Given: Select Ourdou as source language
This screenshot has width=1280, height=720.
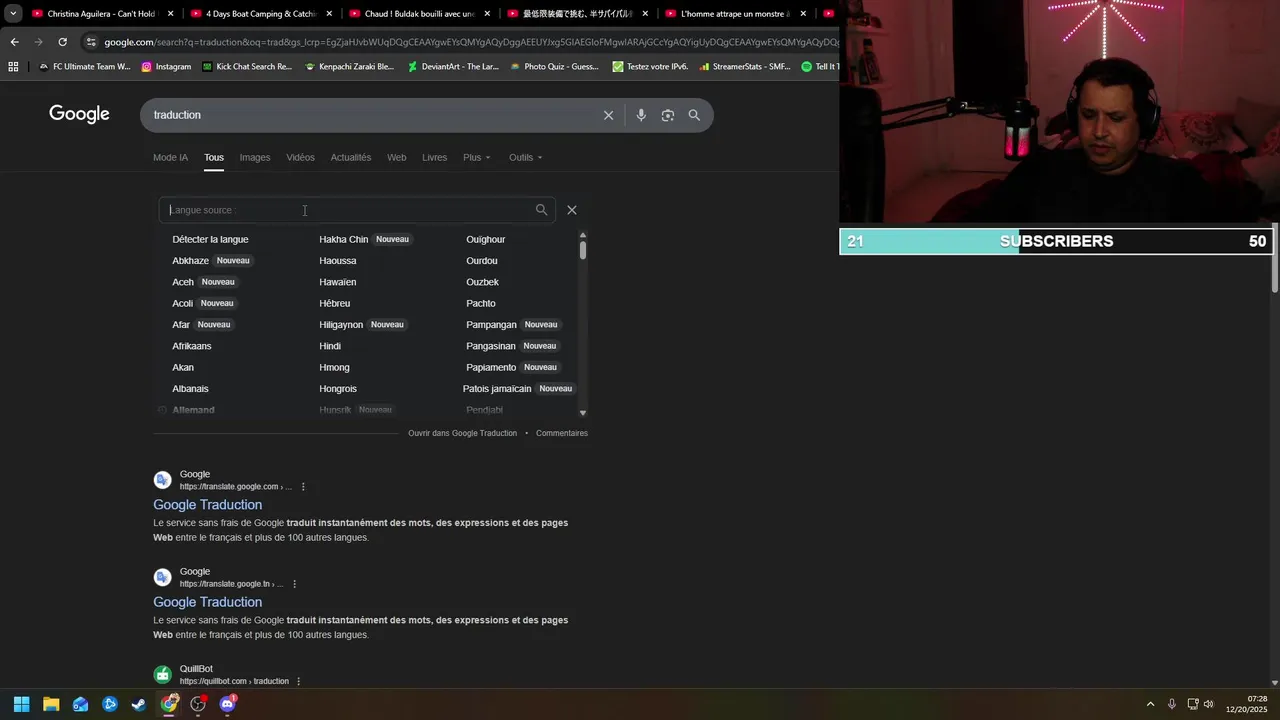Looking at the screenshot, I should click(x=482, y=261).
